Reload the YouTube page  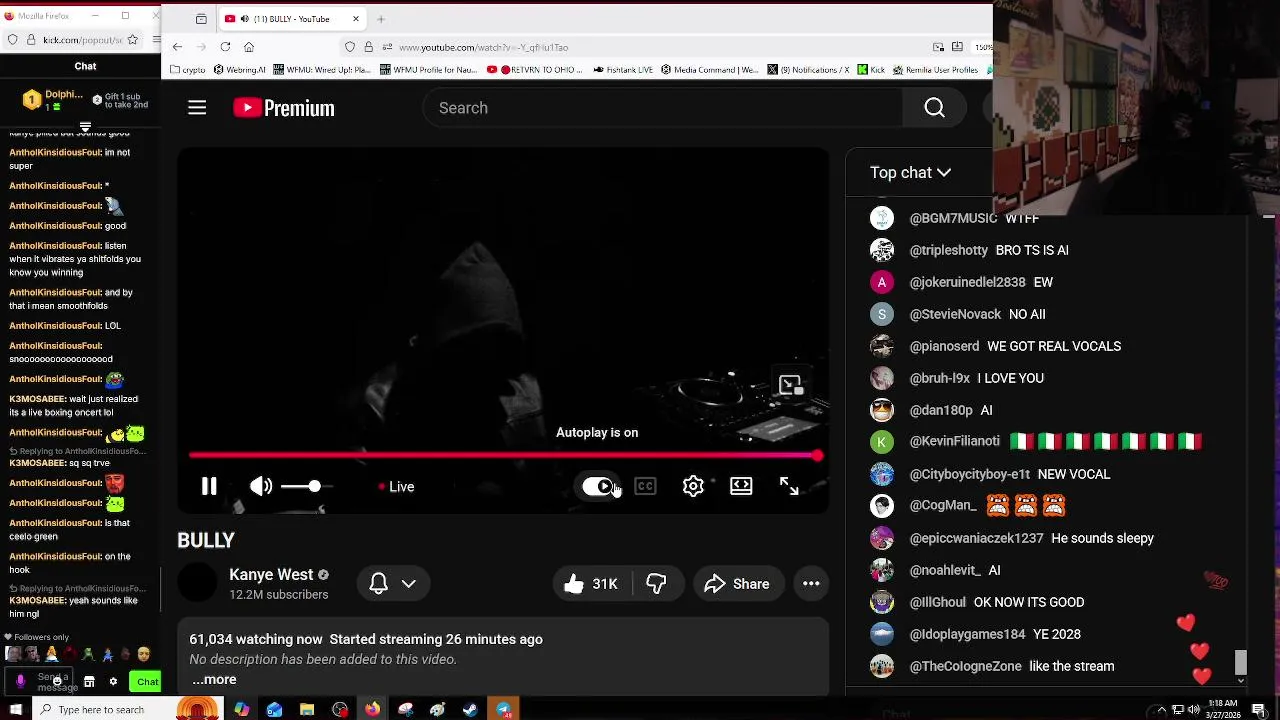[225, 47]
